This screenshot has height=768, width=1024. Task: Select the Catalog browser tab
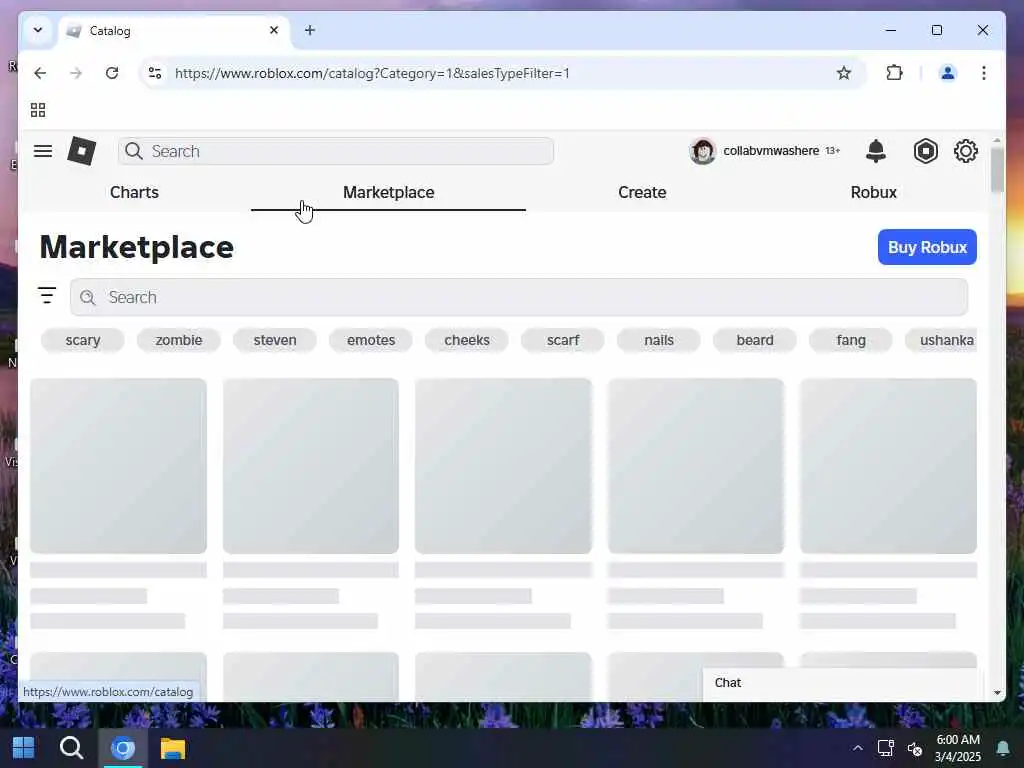(174, 31)
